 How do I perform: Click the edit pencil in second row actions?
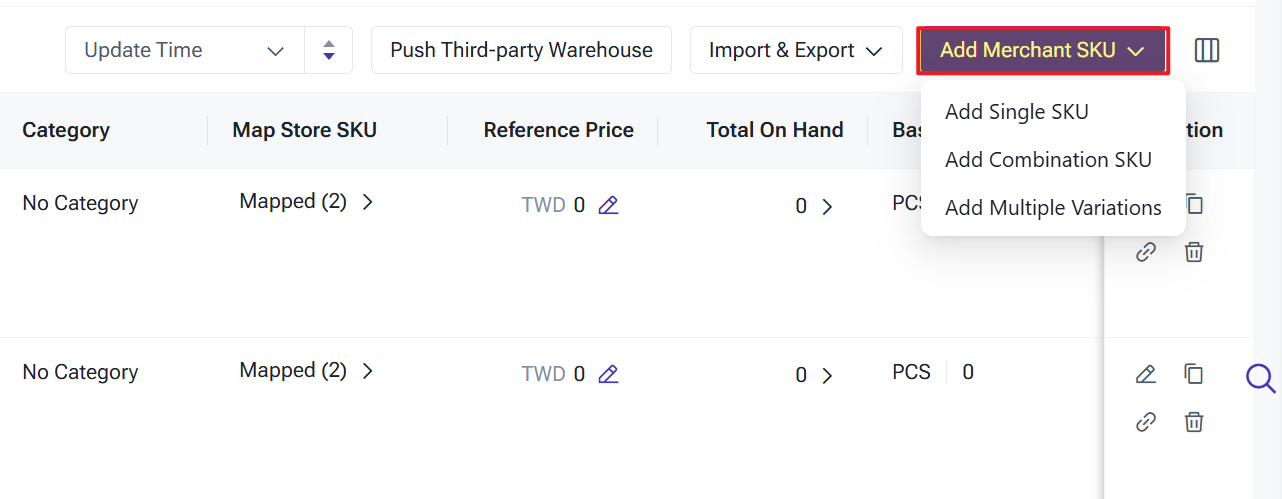tap(1146, 374)
